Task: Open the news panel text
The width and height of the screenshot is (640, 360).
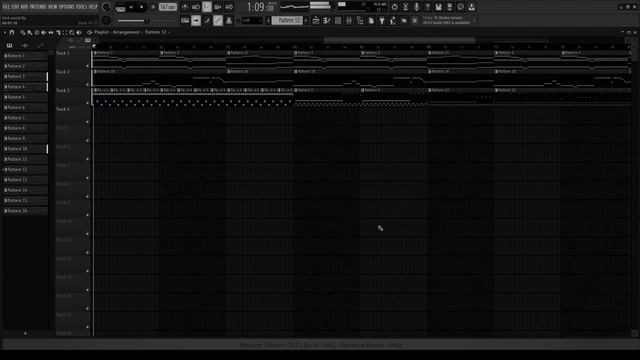Action: pyautogui.click(x=448, y=20)
